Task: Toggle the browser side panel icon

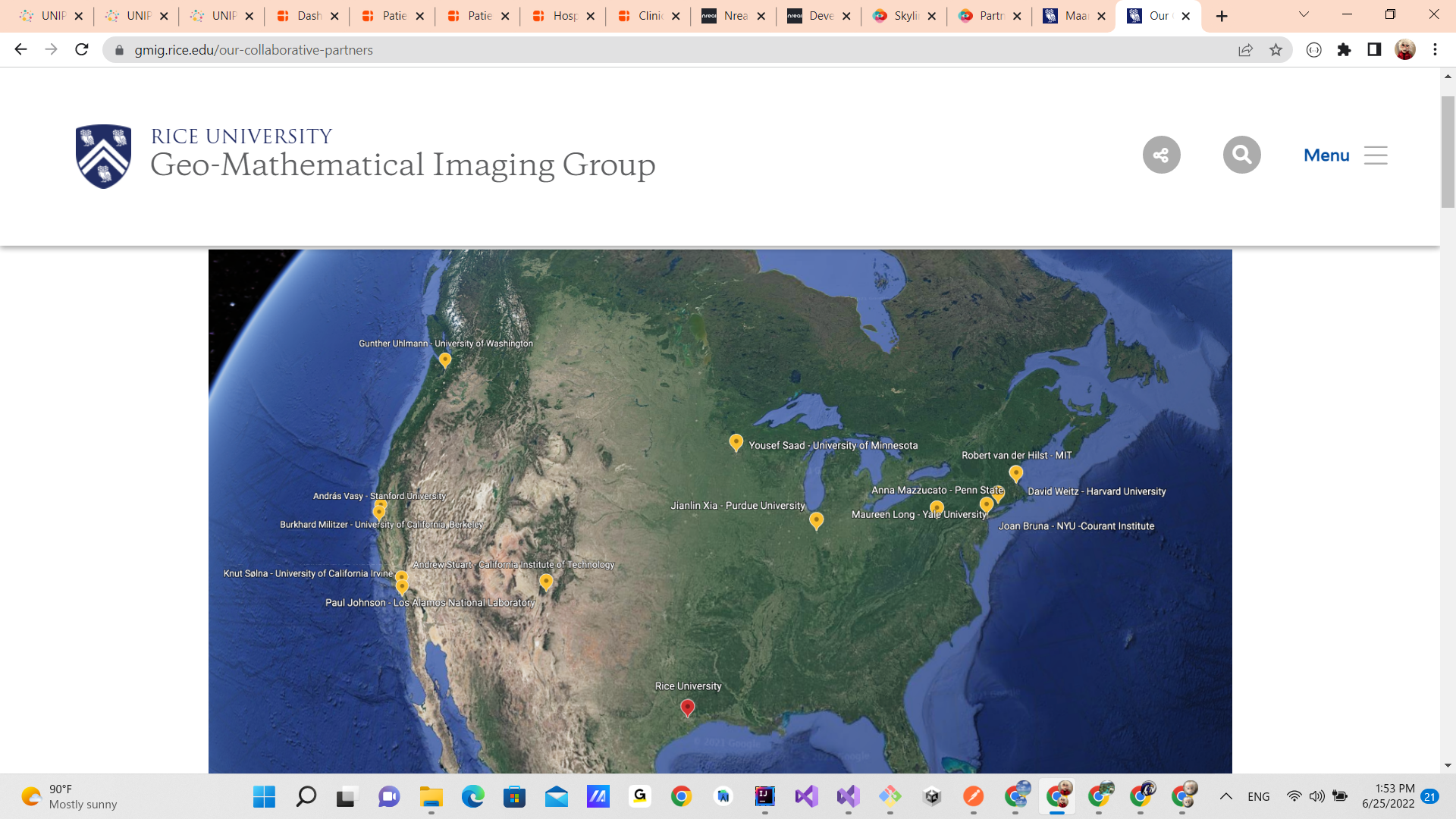Action: pos(1374,50)
